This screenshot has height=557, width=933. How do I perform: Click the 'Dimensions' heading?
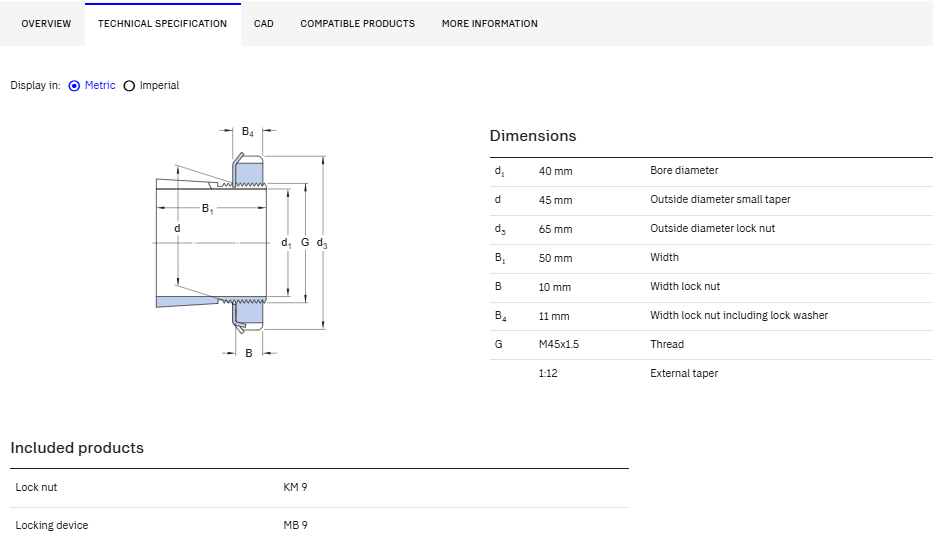tap(533, 136)
